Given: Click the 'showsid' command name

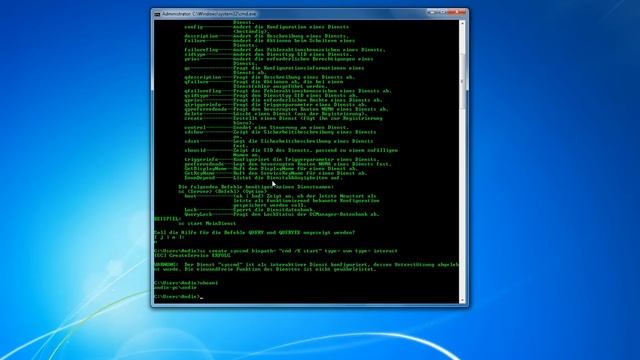Looking at the screenshot, I should (195, 150).
